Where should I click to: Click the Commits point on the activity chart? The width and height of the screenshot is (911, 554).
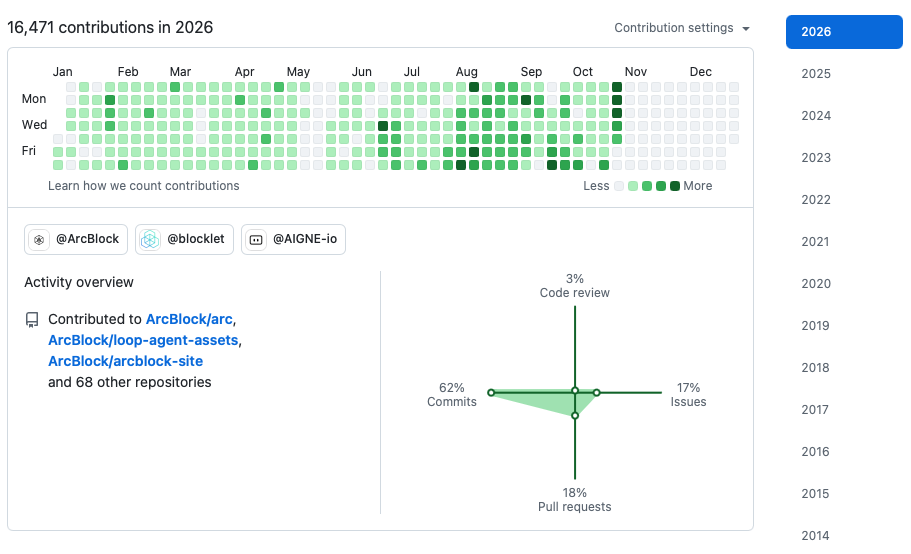click(491, 393)
